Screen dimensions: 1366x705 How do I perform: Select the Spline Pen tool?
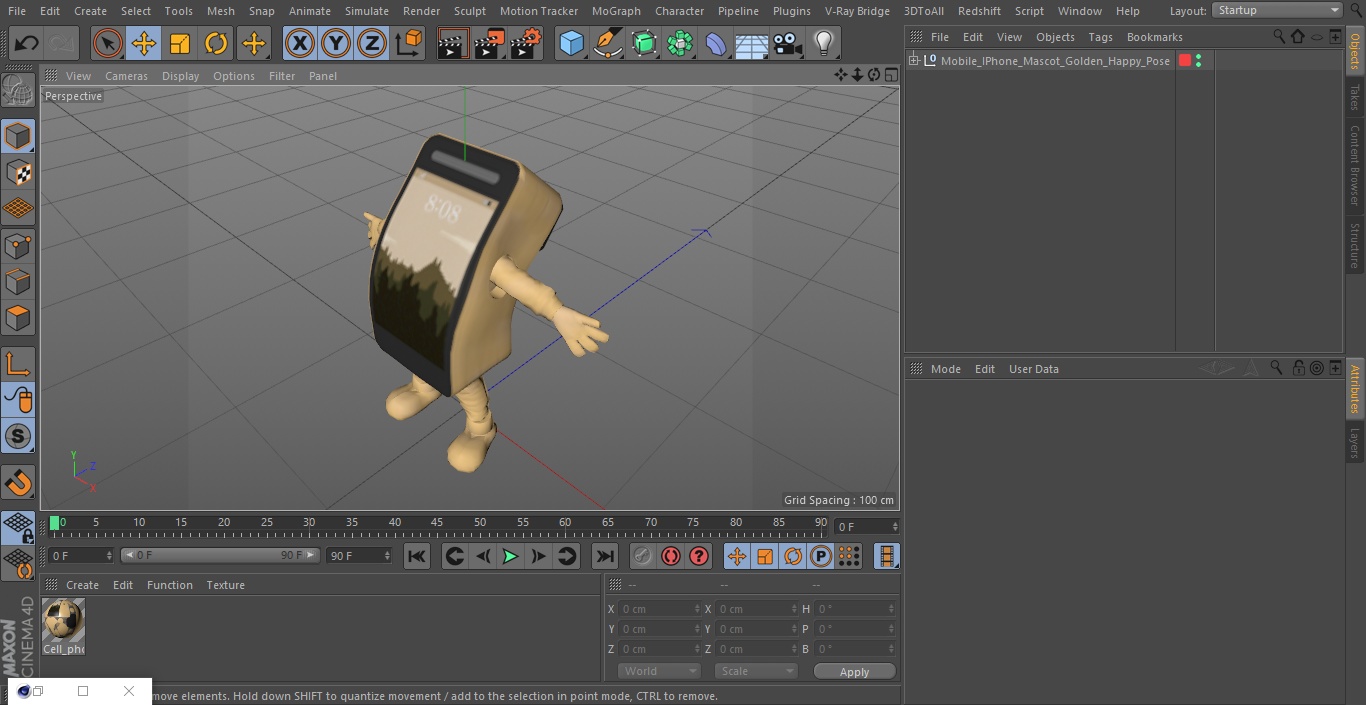pyautogui.click(x=608, y=43)
